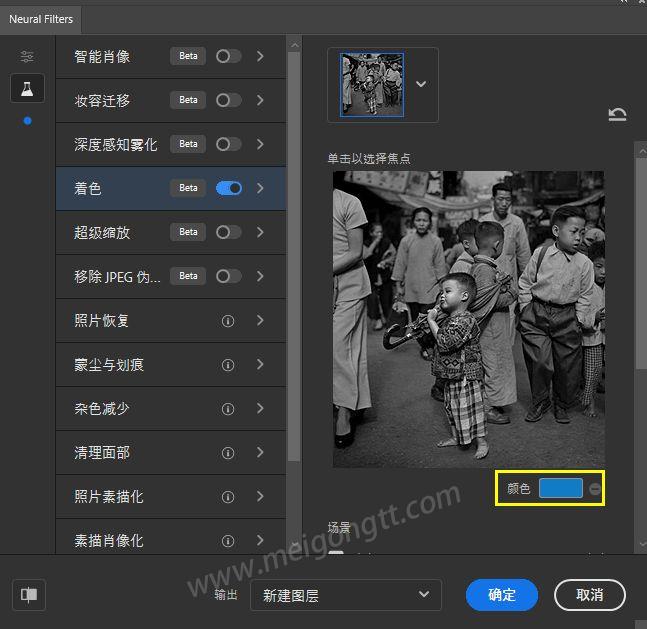Image resolution: width=647 pixels, height=629 pixels.
Task: Open the image thumbnail selector dropdown arrow
Action: pyautogui.click(x=421, y=84)
